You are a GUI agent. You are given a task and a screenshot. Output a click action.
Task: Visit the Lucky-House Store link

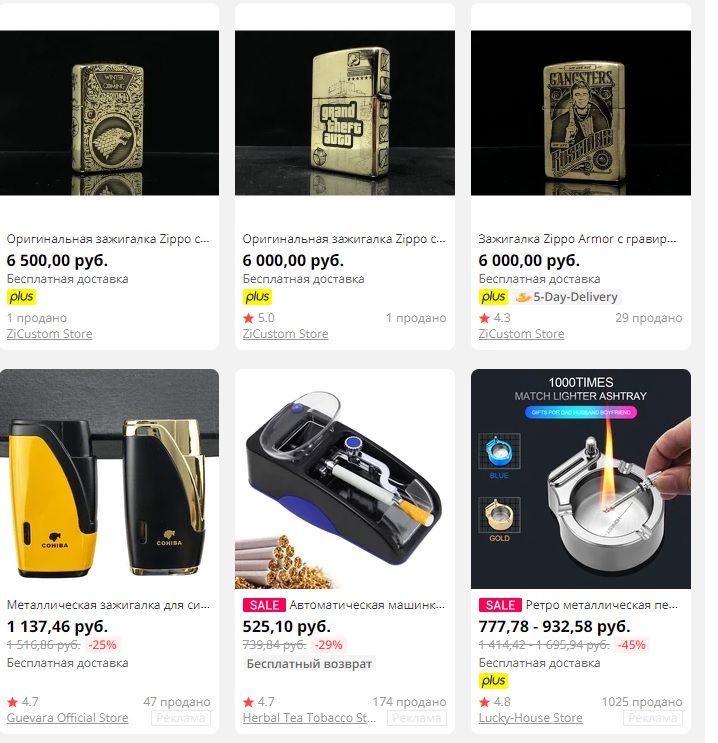[530, 718]
